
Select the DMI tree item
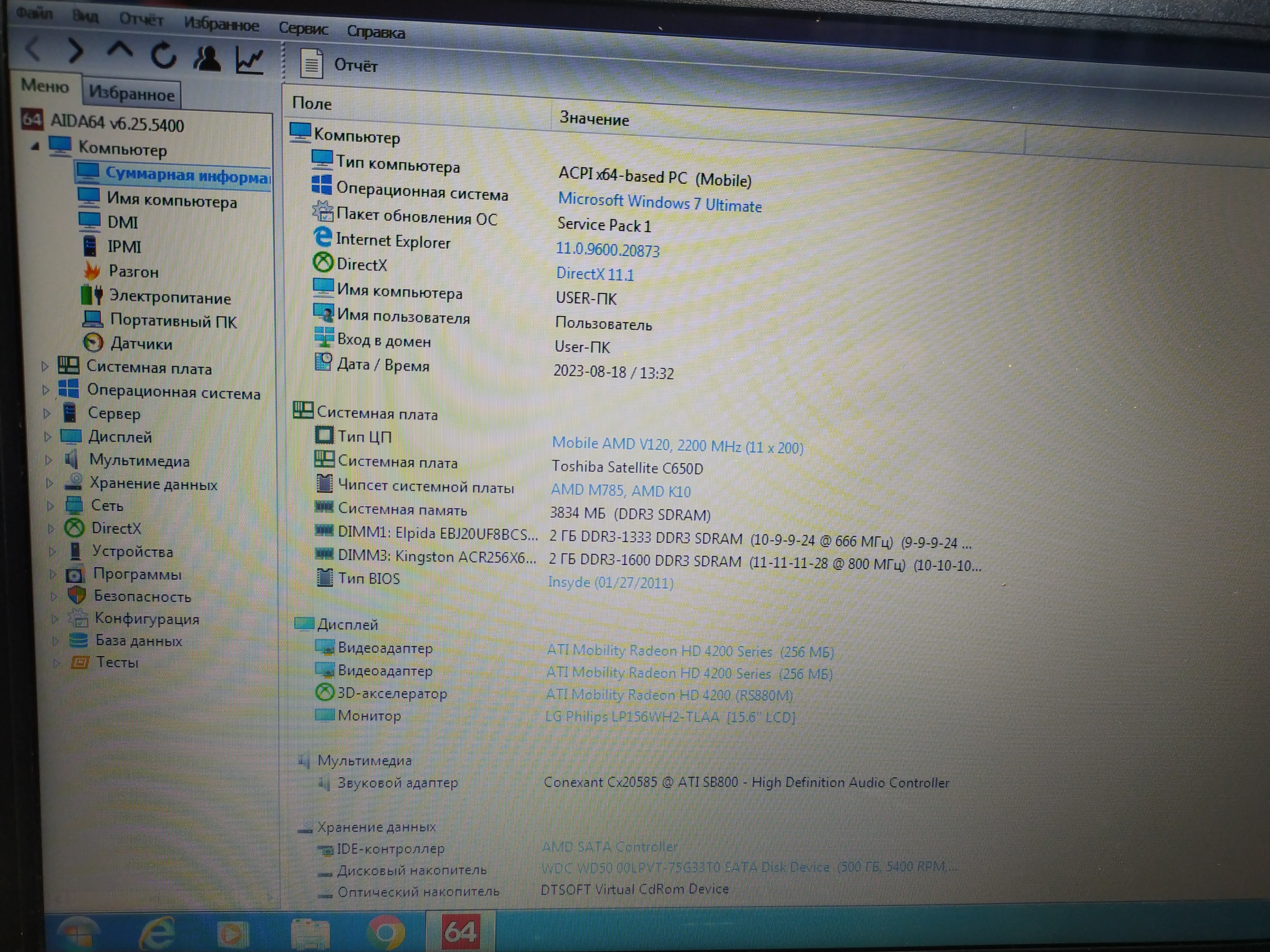pyautogui.click(x=123, y=222)
